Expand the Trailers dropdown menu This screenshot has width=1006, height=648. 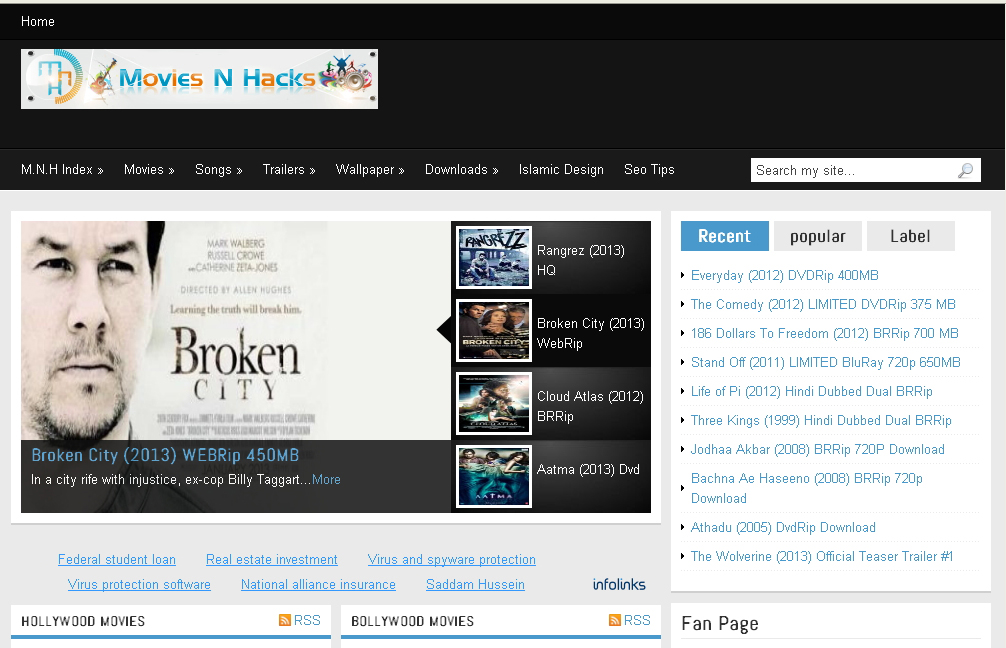289,169
